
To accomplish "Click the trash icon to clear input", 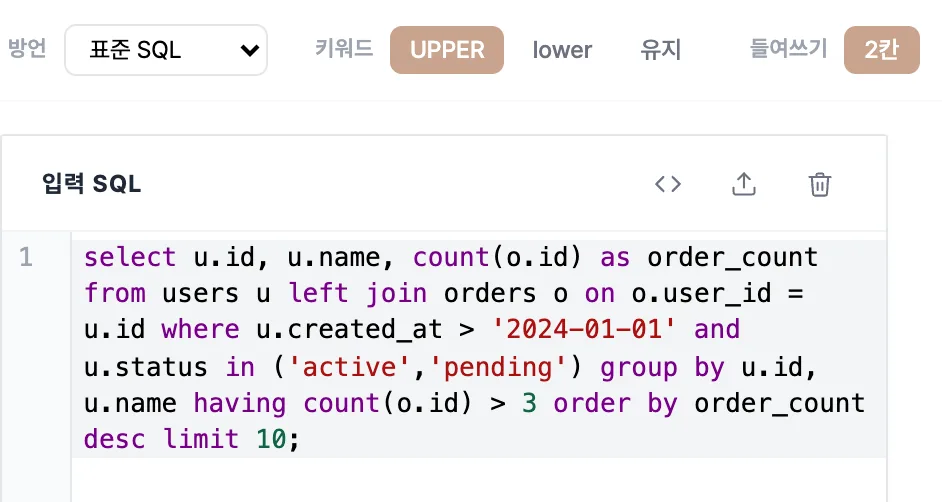I will pos(819,184).
